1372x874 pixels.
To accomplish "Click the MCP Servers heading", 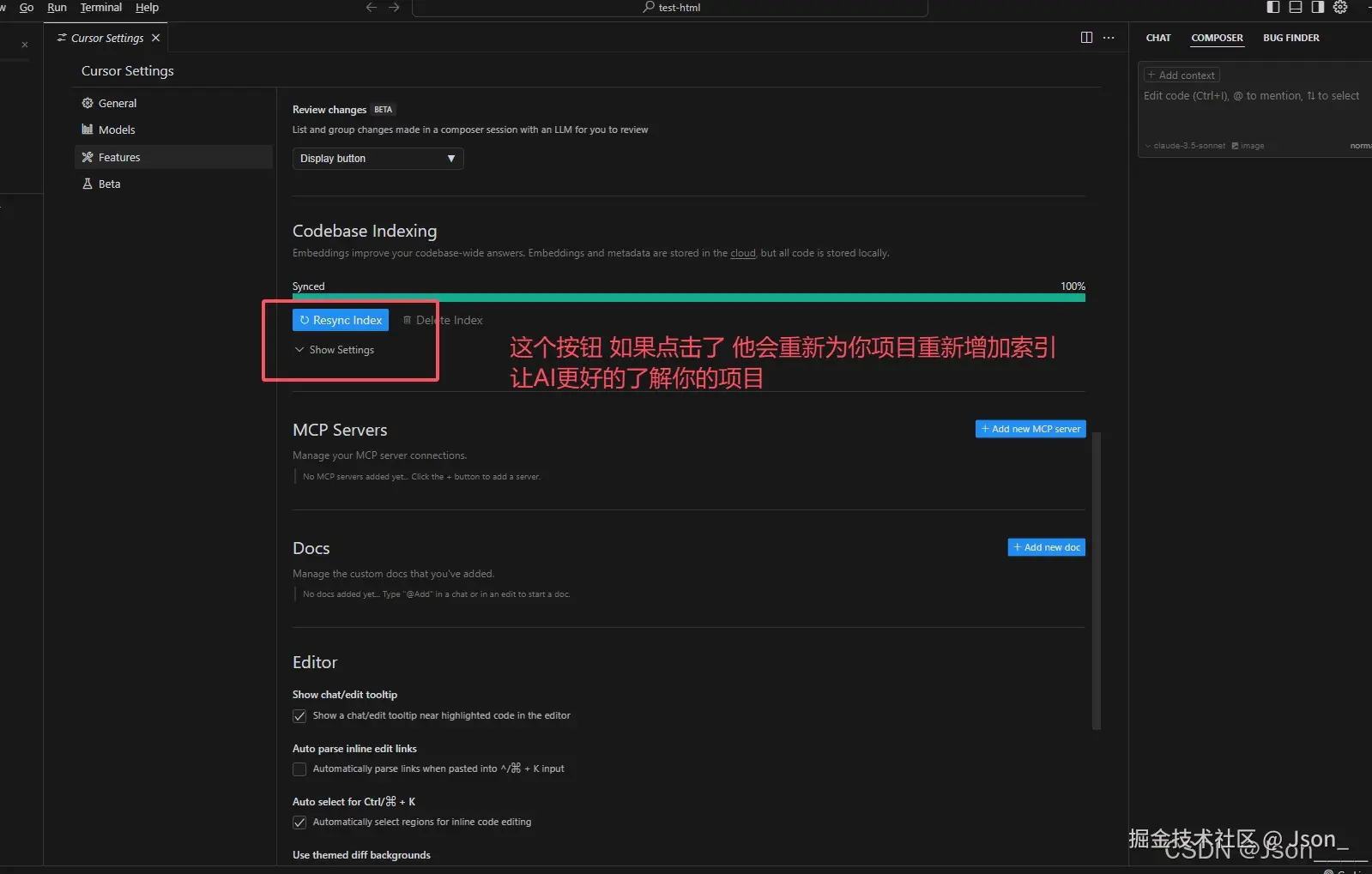I will click(340, 430).
